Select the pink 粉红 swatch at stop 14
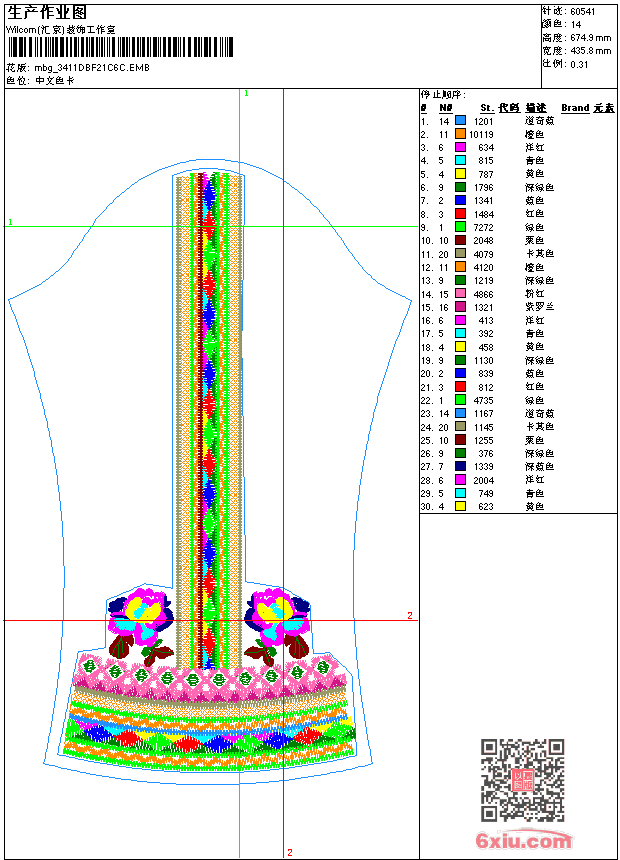This screenshot has width=620, height=860. [461, 294]
